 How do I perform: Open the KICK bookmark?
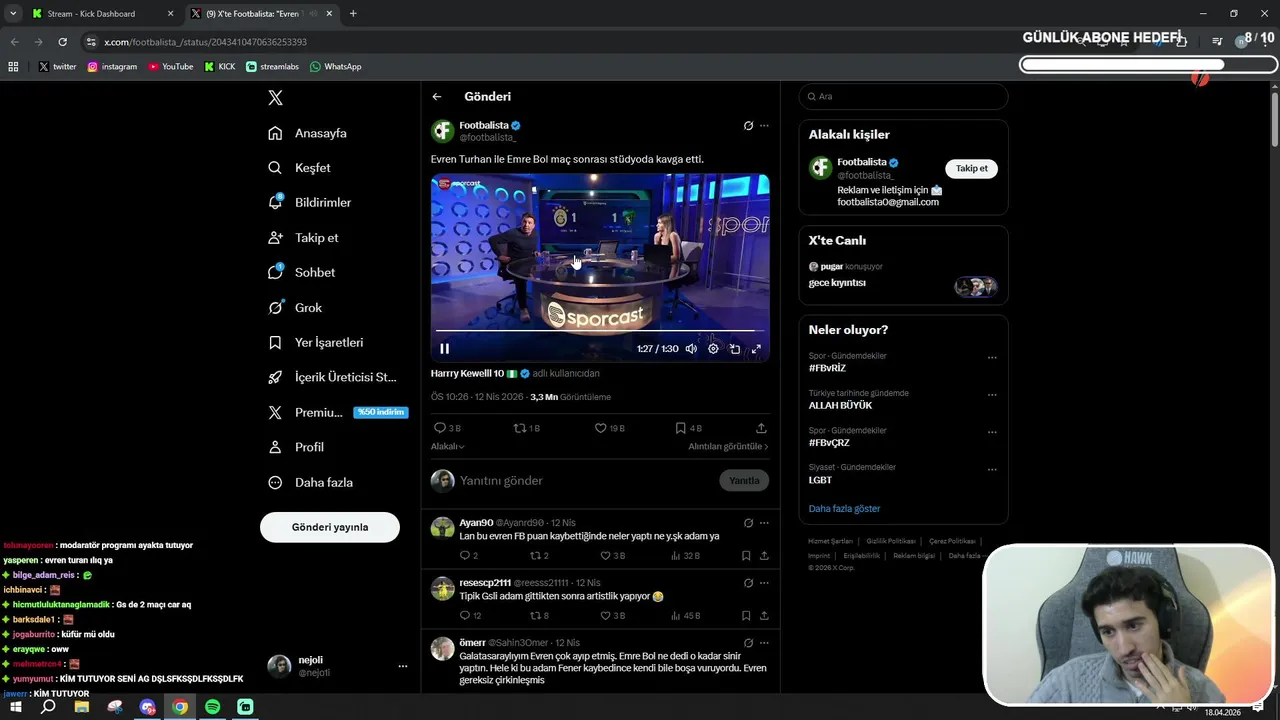220,67
